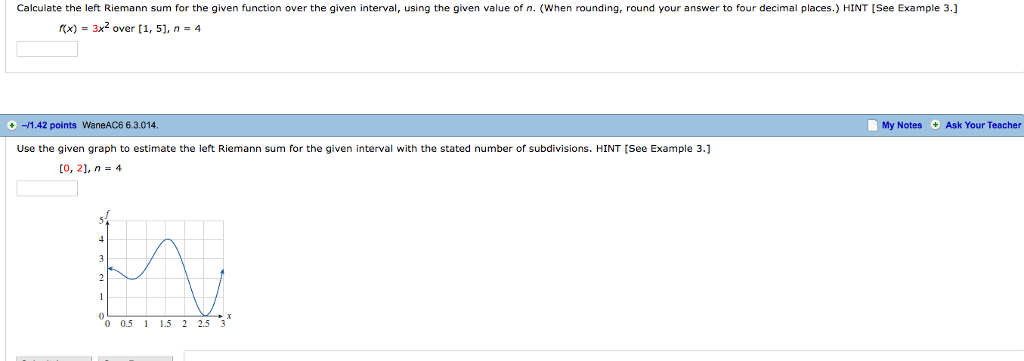The image size is (1024, 361).
Task: Open the Ask Your Teacher link
Action: [983, 125]
